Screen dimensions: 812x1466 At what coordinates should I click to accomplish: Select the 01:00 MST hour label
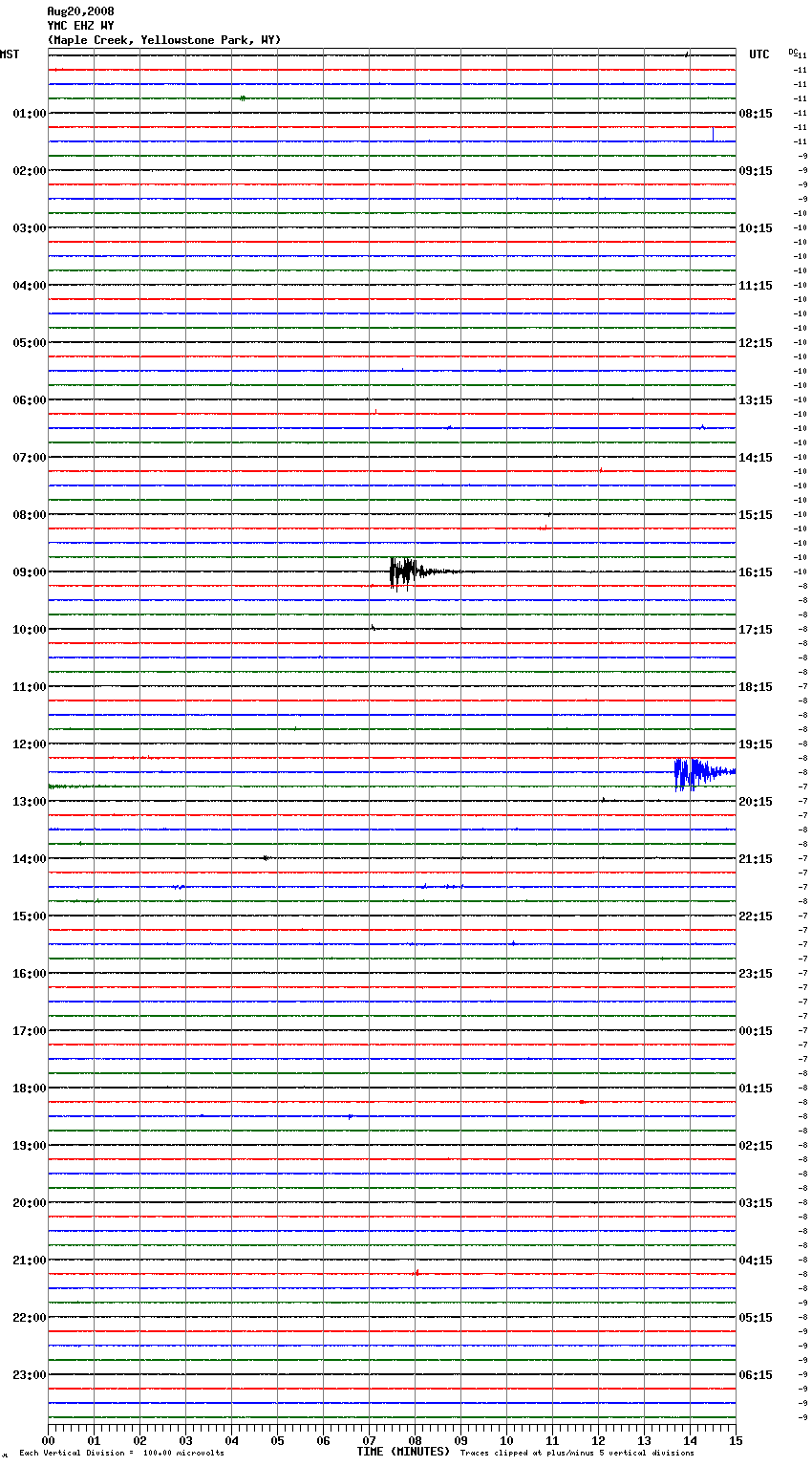(29, 114)
